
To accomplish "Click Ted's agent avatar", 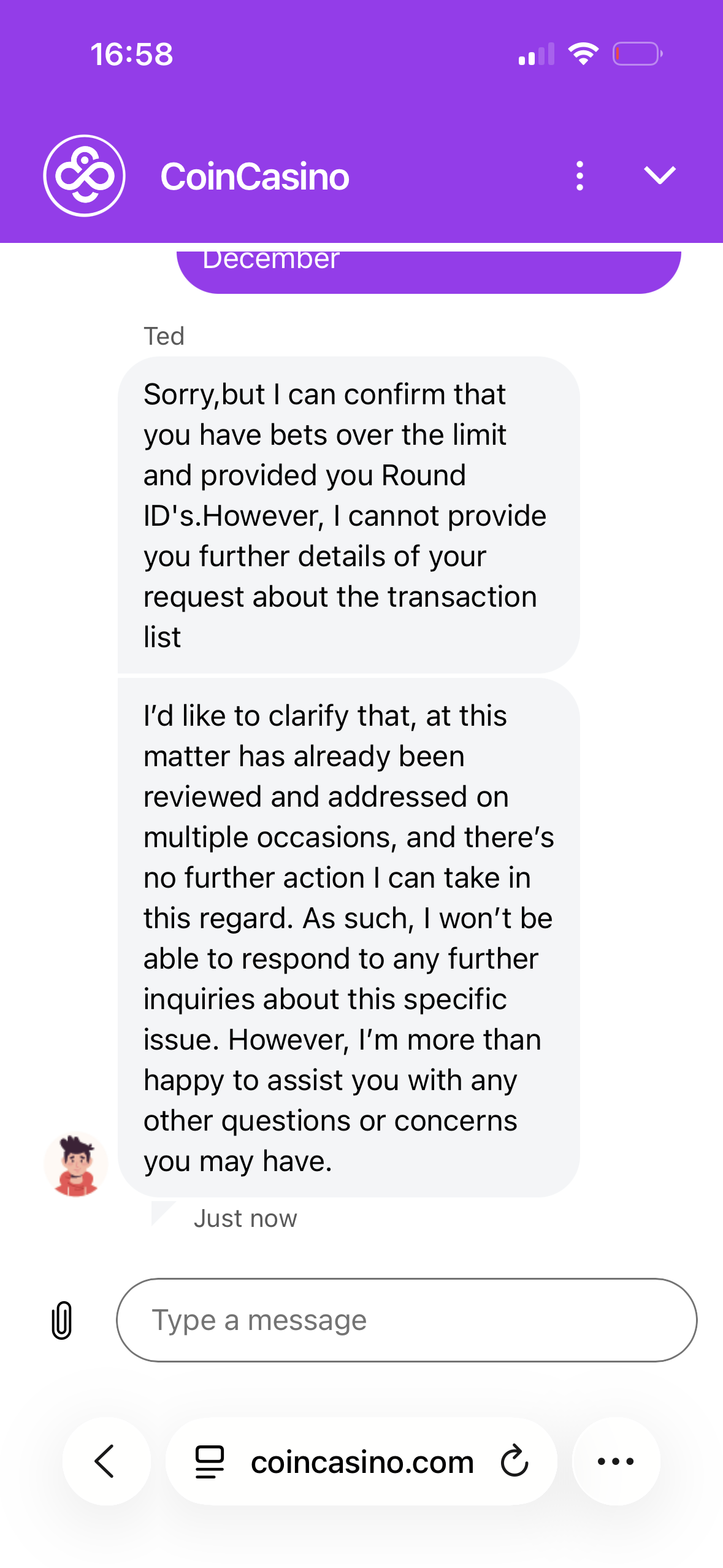I will (x=76, y=1164).
